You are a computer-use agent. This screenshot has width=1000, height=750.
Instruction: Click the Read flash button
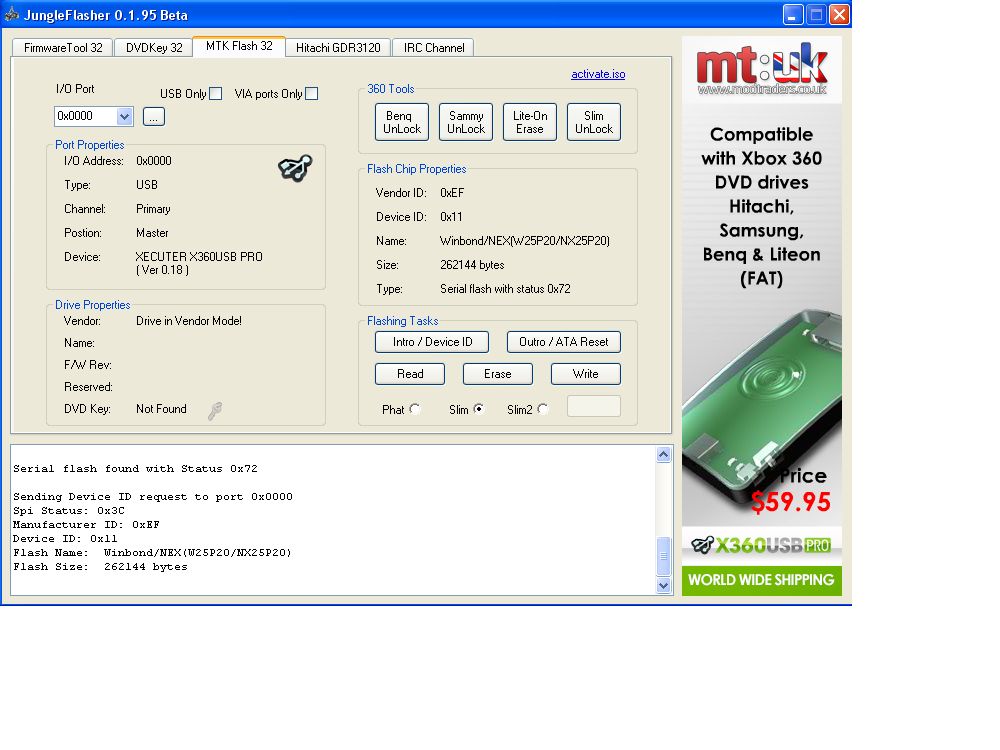tap(409, 374)
